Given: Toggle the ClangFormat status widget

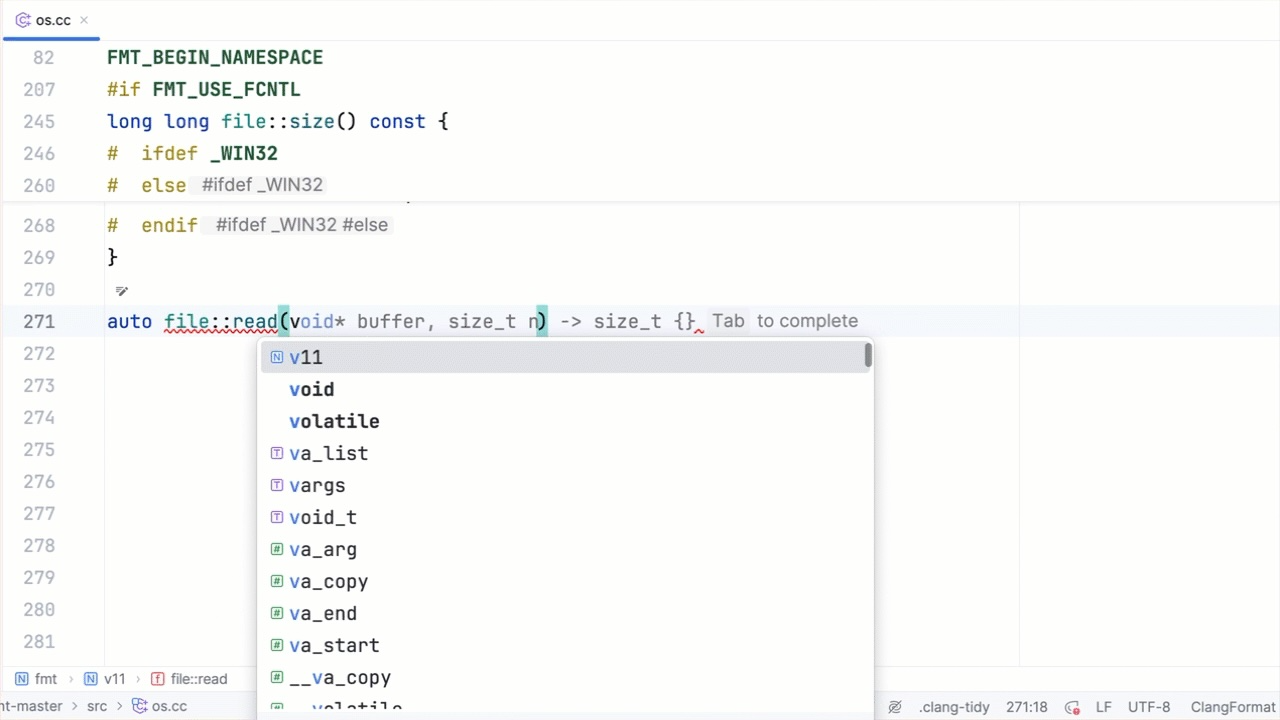Looking at the screenshot, I should (1233, 707).
